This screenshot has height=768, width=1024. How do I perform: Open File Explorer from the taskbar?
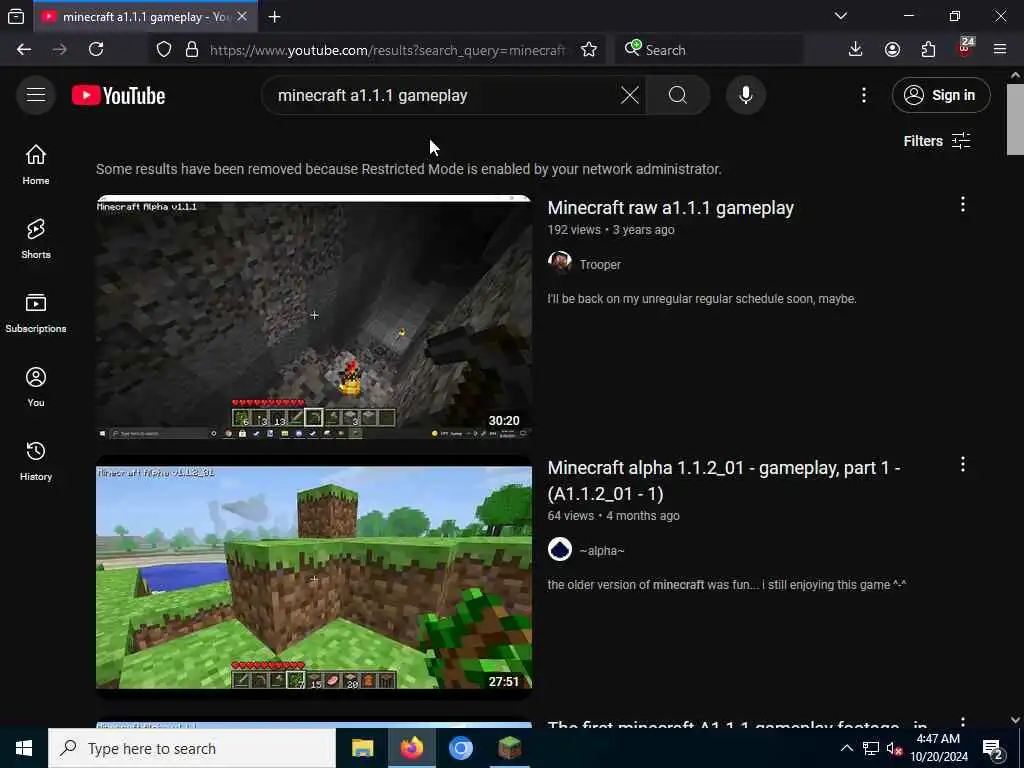tap(362, 748)
